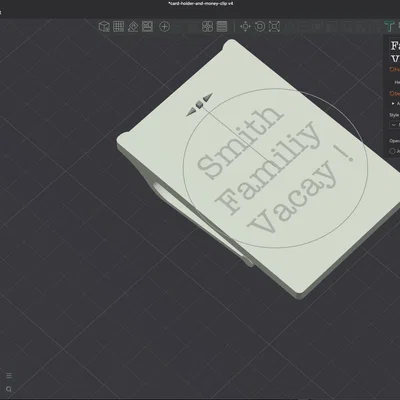This screenshot has height=400, width=400.
Task: Click the construction plane fill icon
Action: click(x=133, y=26)
